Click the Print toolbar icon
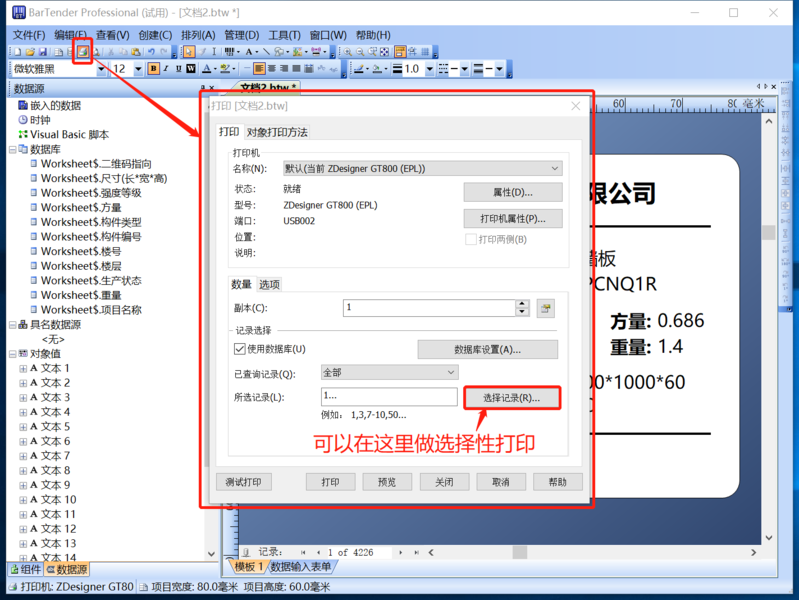This screenshot has width=799, height=600. coord(83,51)
